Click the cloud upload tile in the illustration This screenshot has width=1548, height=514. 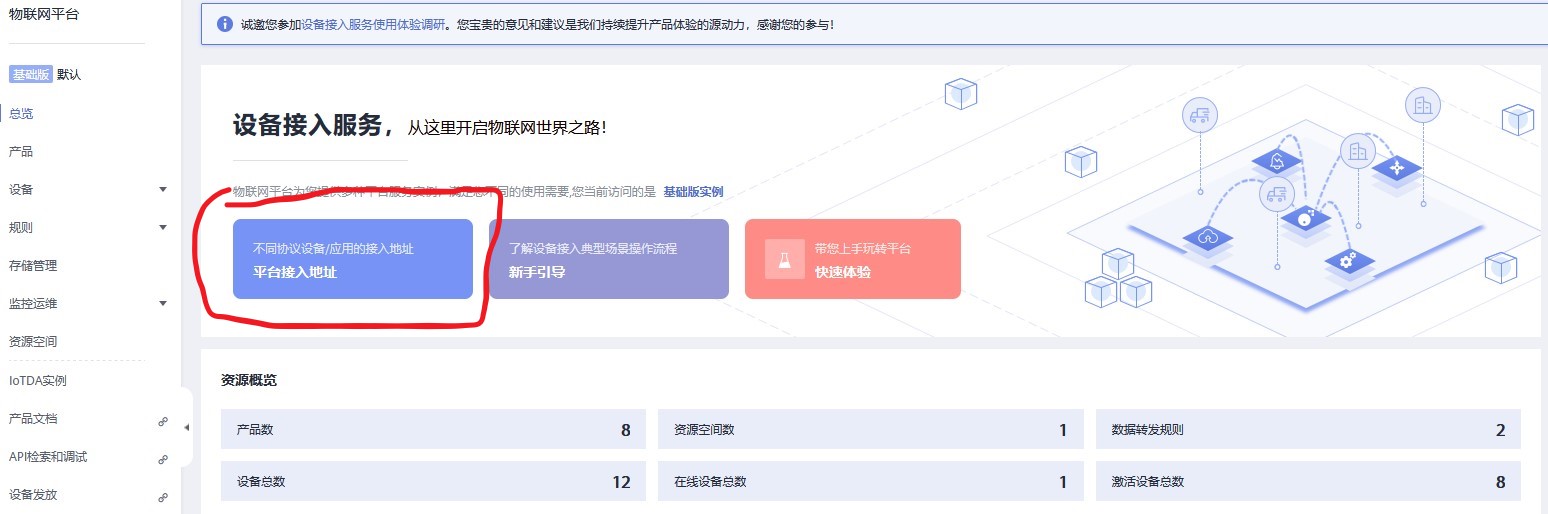[1208, 238]
